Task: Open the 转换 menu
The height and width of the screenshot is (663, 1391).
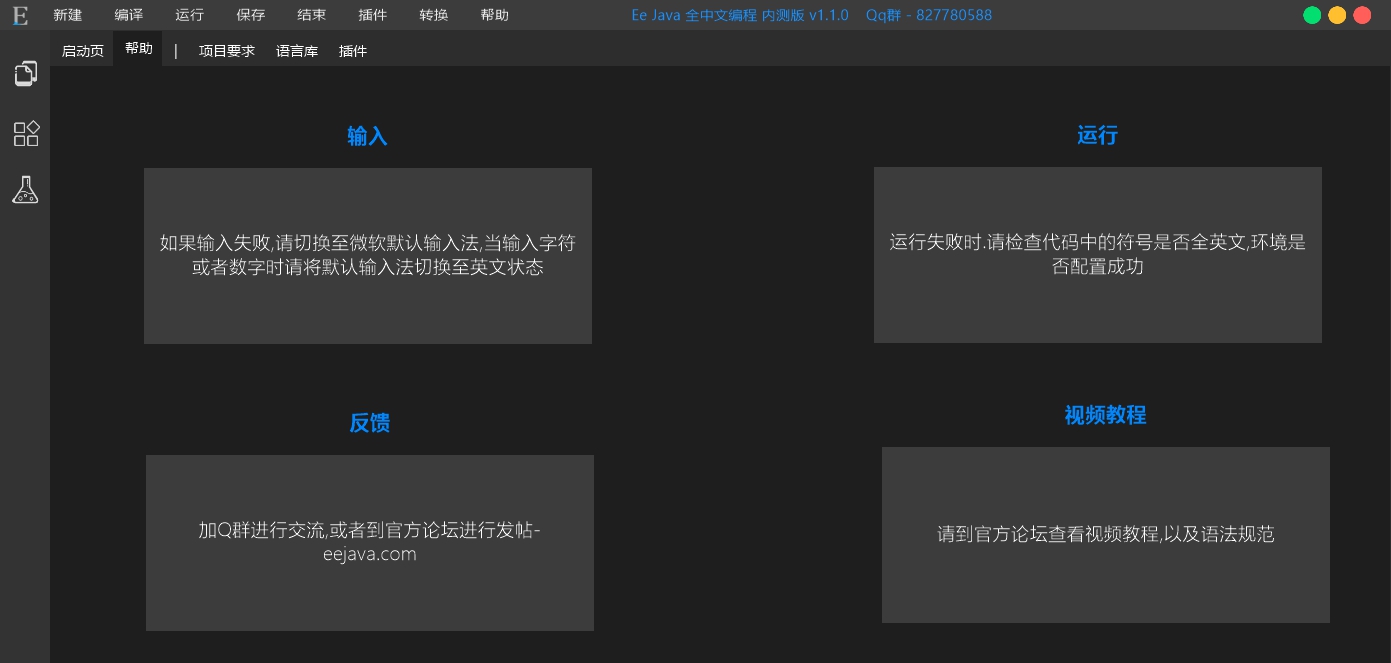Action: (x=433, y=15)
